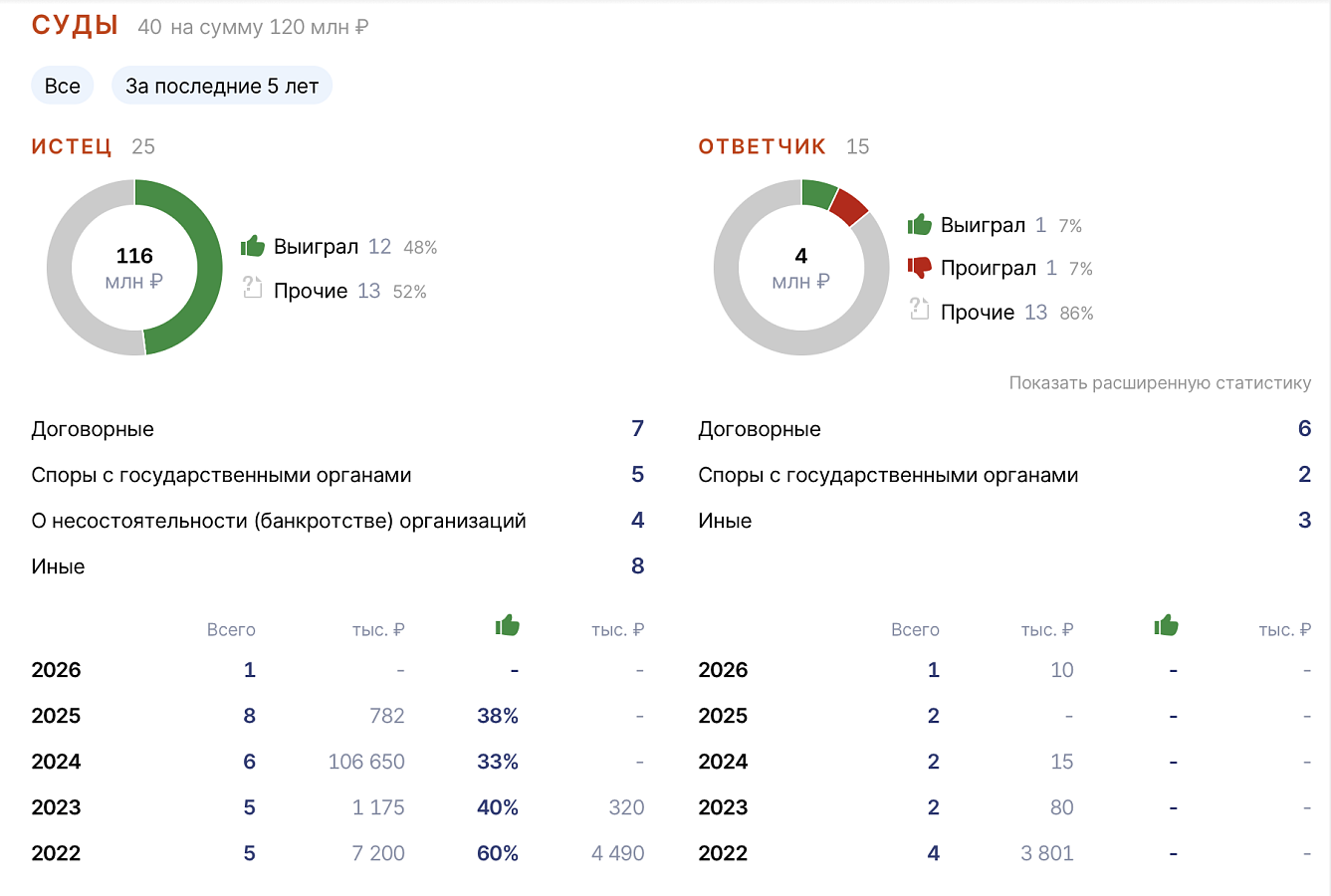1331x896 pixels.
Task: Click thumbs-up column header in plaintiff table
Action: click(508, 625)
